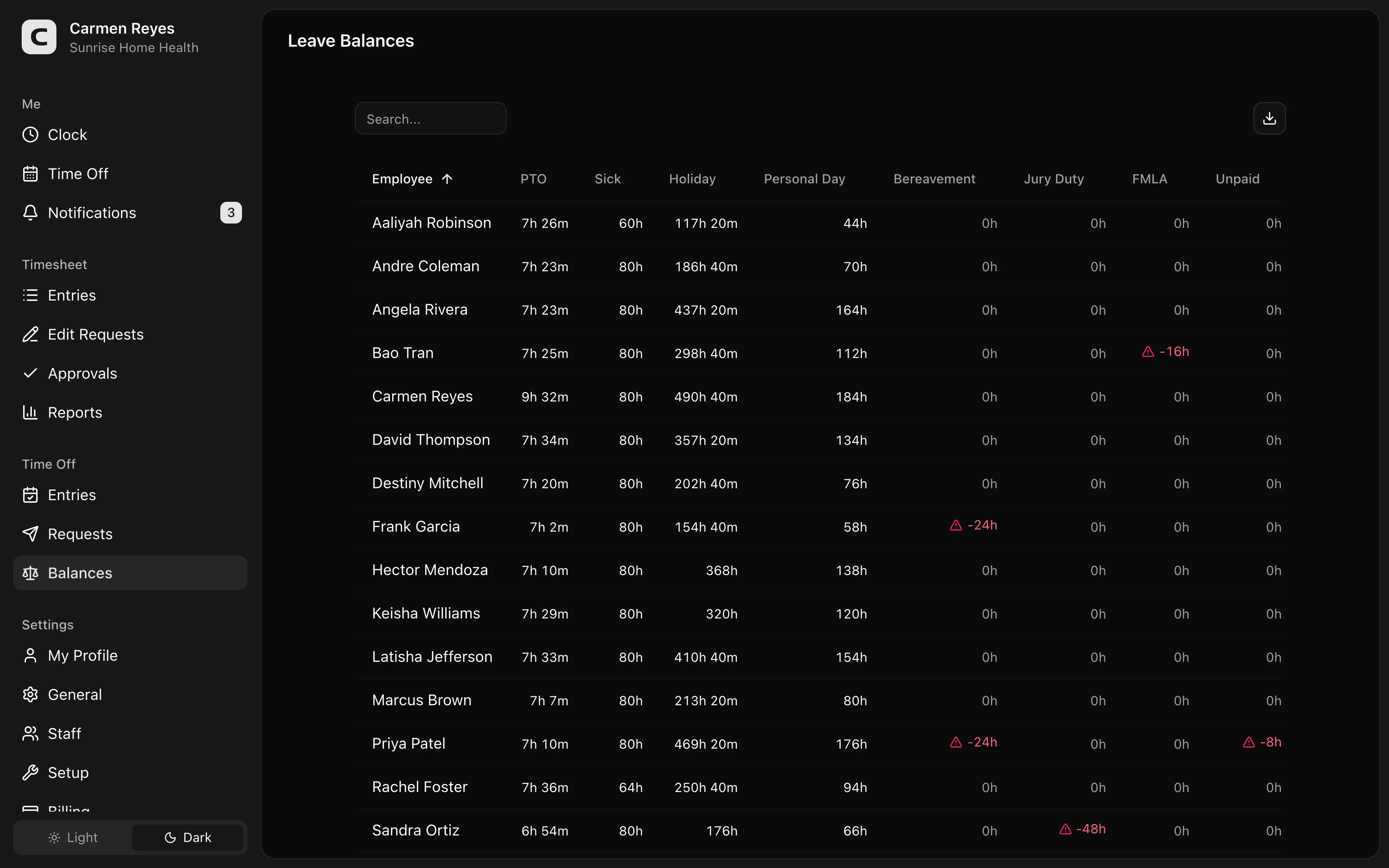1389x868 pixels.
Task: Go to Edit Requests
Action: [x=130, y=334]
